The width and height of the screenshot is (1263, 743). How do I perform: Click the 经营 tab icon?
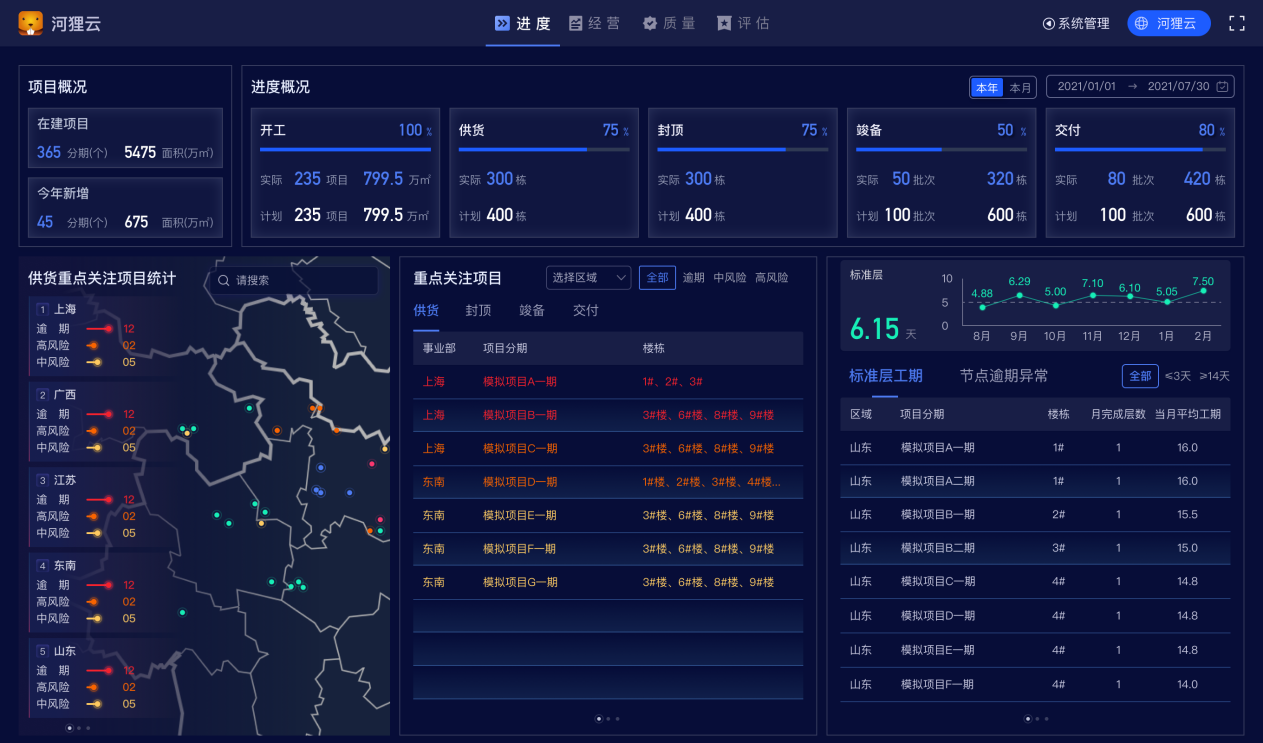tap(576, 23)
